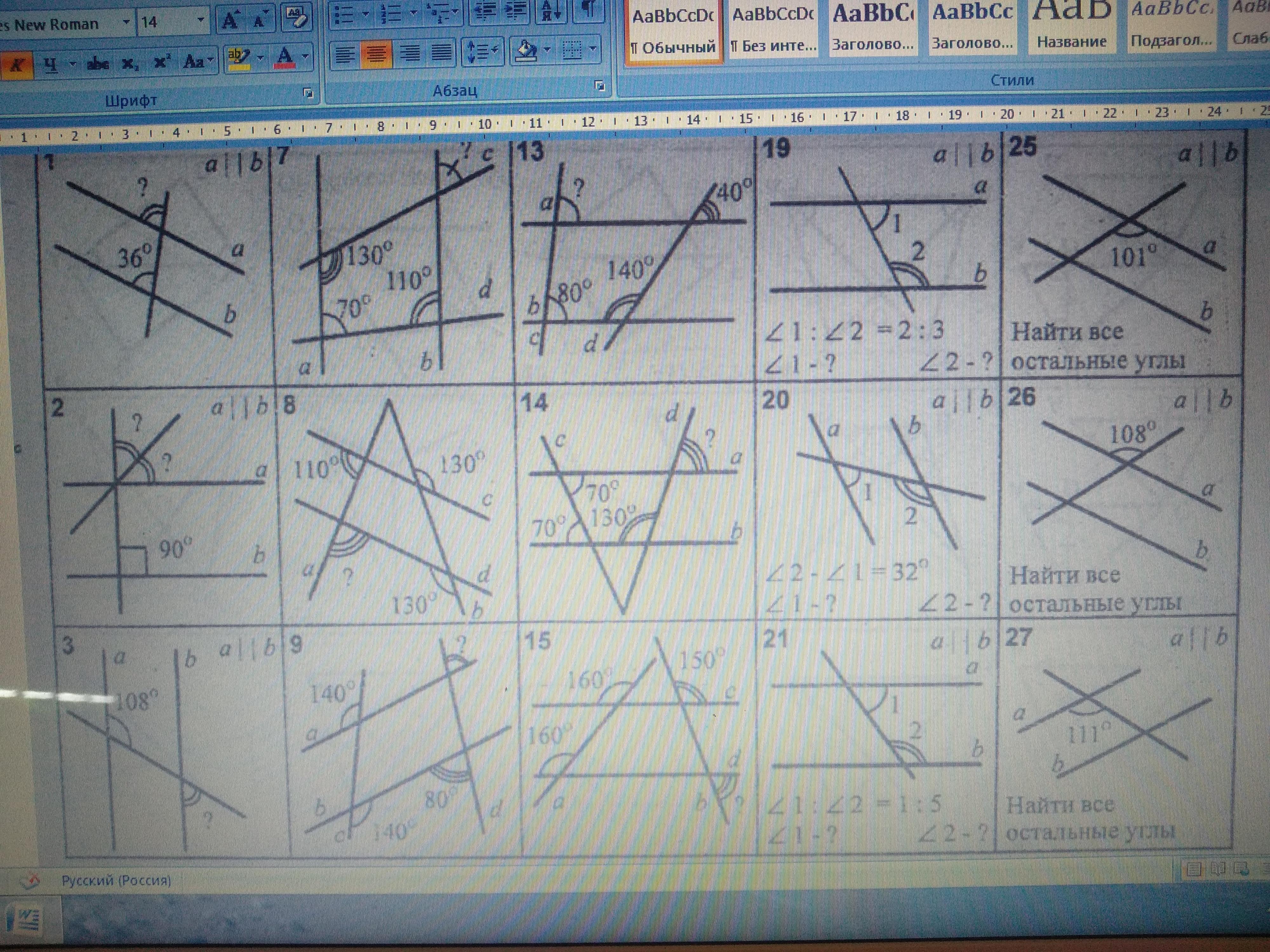Apply subscript formatting
The width and height of the screenshot is (1270, 952).
tap(130, 63)
